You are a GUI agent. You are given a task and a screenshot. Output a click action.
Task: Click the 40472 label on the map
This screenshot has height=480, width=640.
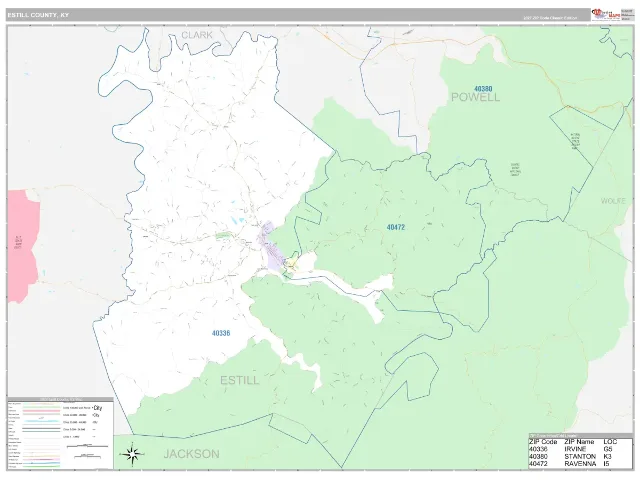[x=396, y=227]
